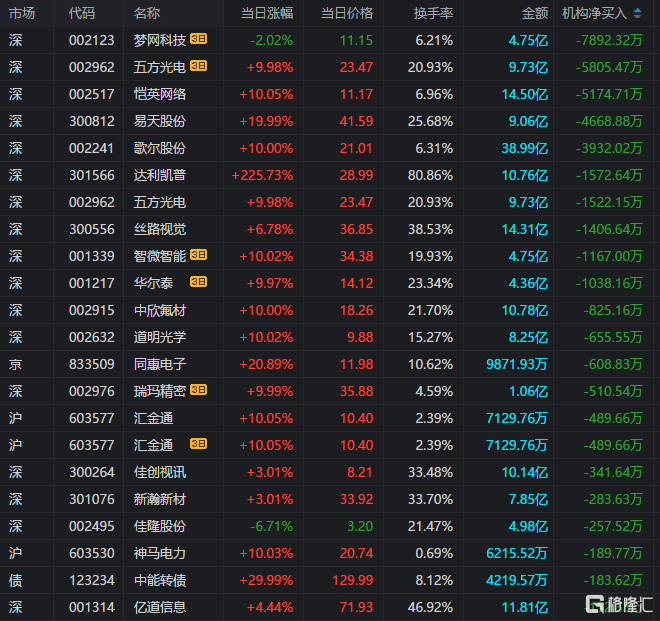Click net buy value -183.62万
This screenshot has height=621, width=660.
pos(613,580)
